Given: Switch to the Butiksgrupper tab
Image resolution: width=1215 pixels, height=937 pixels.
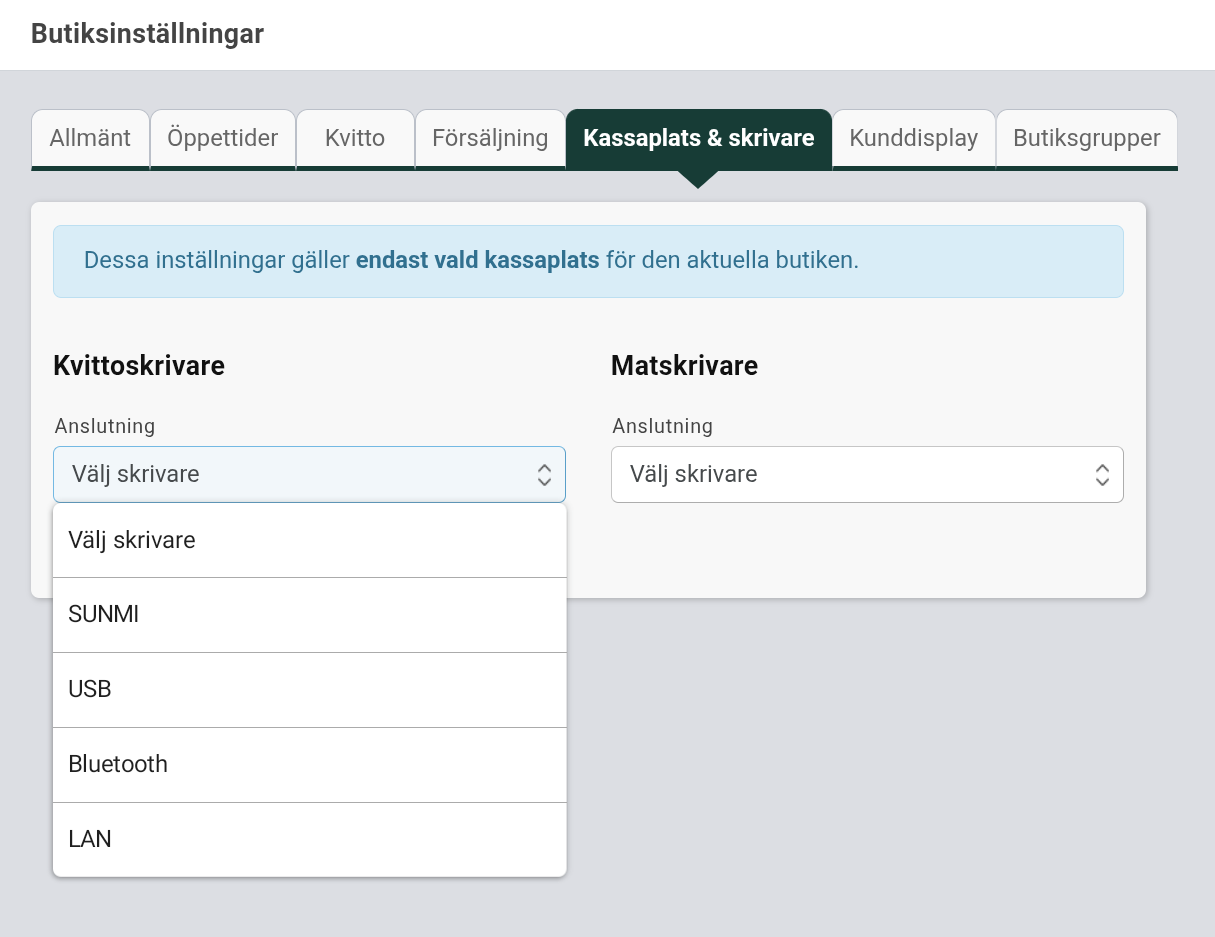Looking at the screenshot, I should point(1086,138).
